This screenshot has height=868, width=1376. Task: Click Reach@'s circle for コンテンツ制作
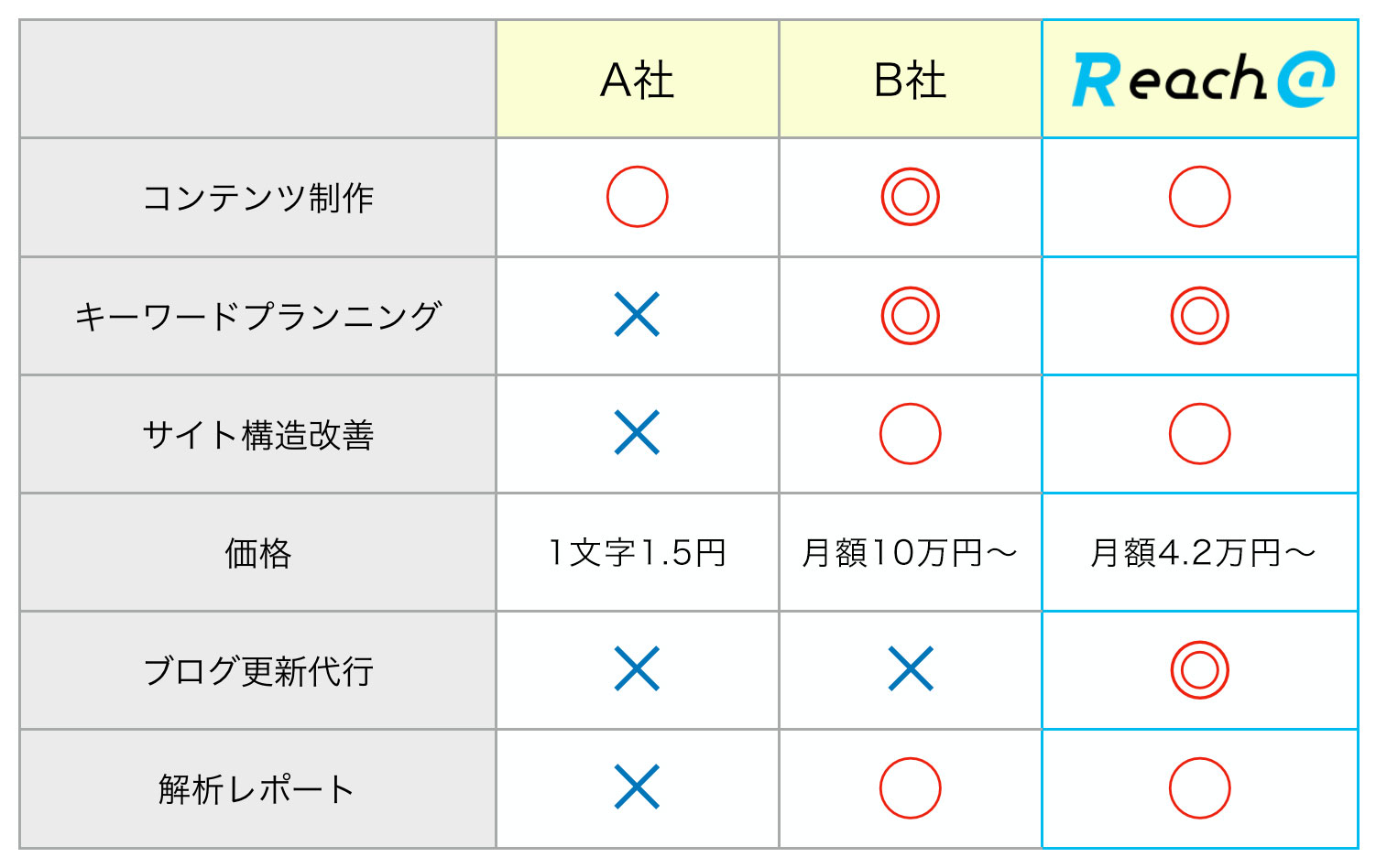1200,197
